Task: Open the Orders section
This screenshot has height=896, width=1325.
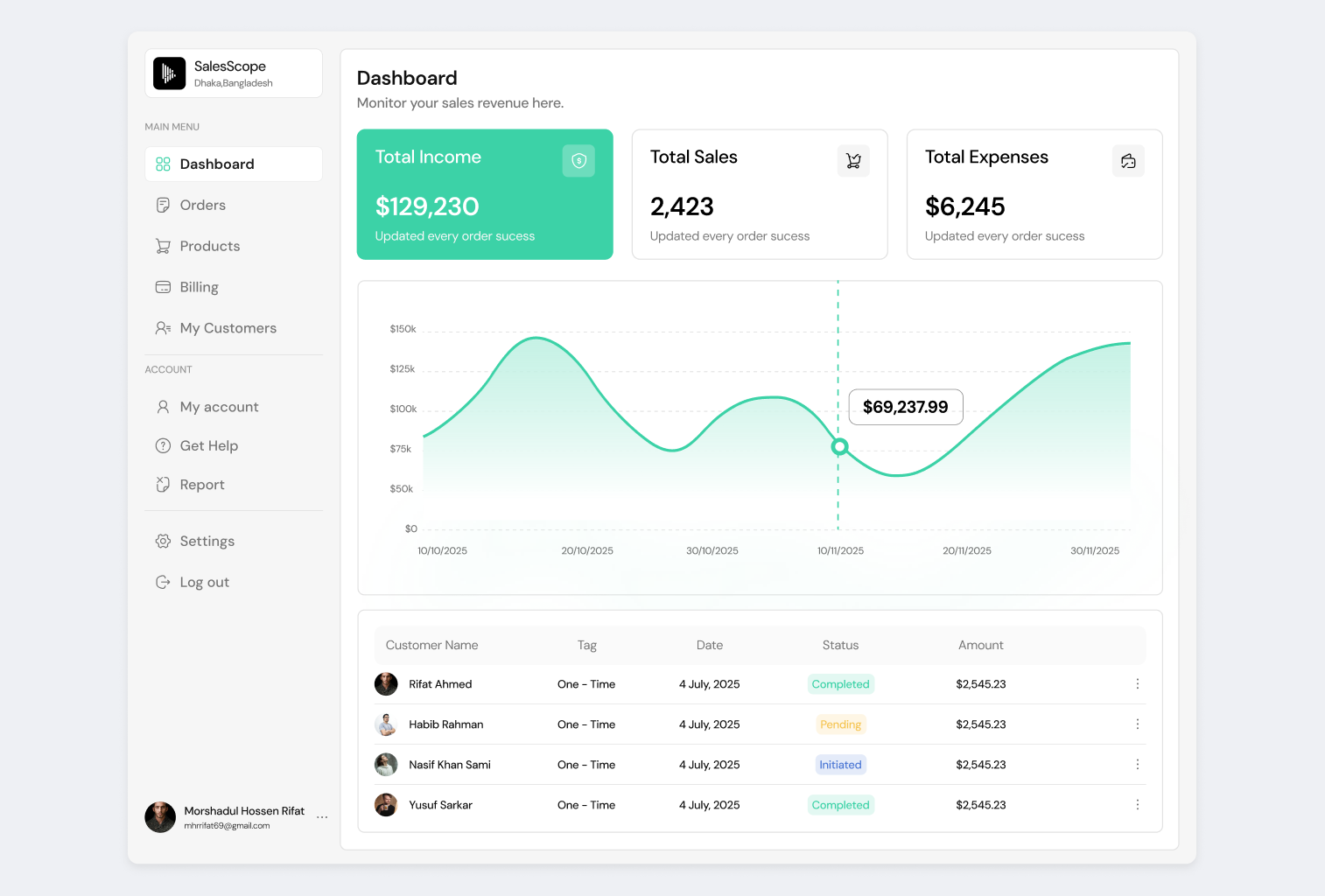Action: (201, 205)
